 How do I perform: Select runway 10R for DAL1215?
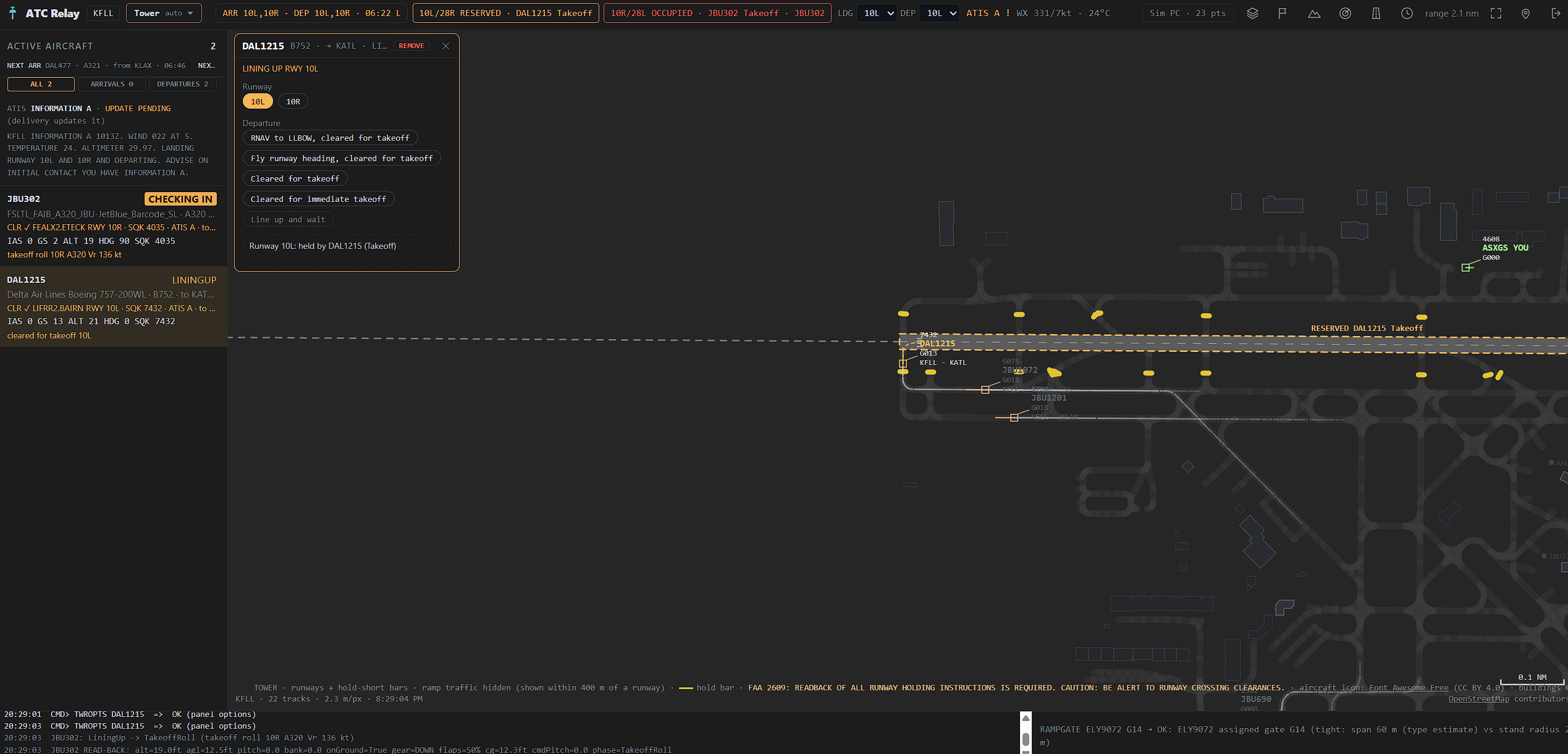(293, 101)
